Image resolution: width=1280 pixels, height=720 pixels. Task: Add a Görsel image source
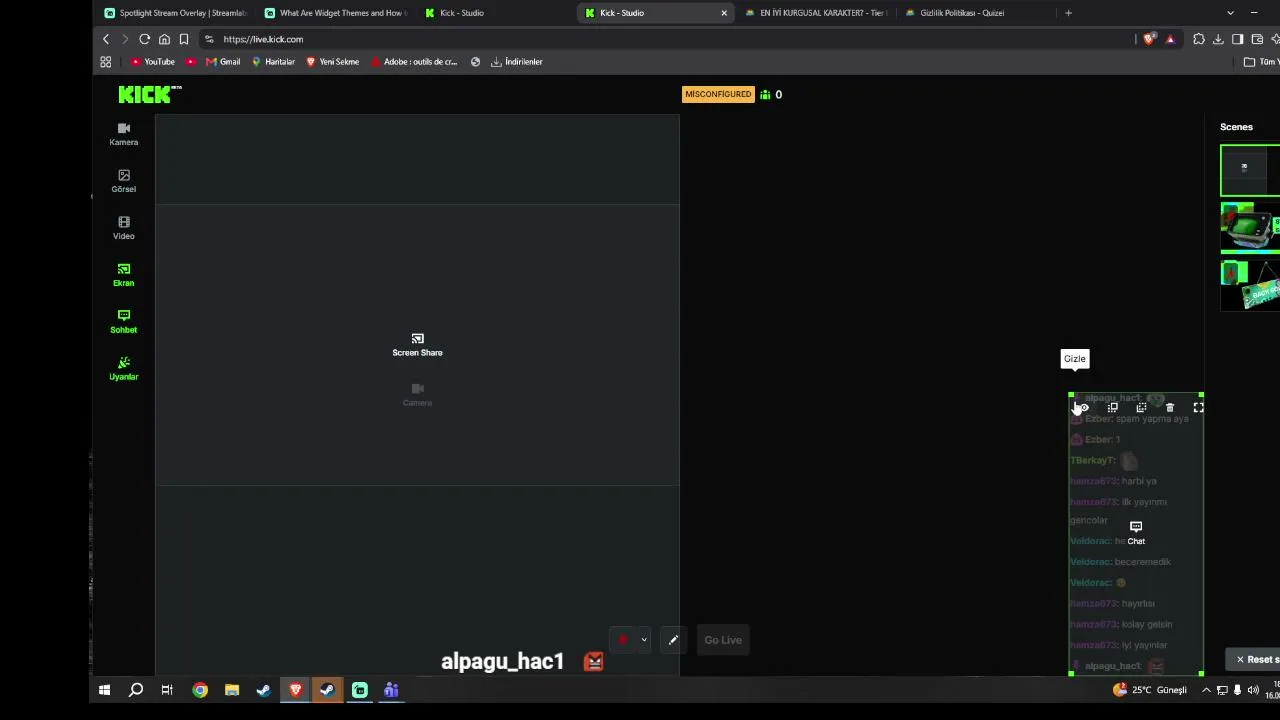tap(124, 181)
